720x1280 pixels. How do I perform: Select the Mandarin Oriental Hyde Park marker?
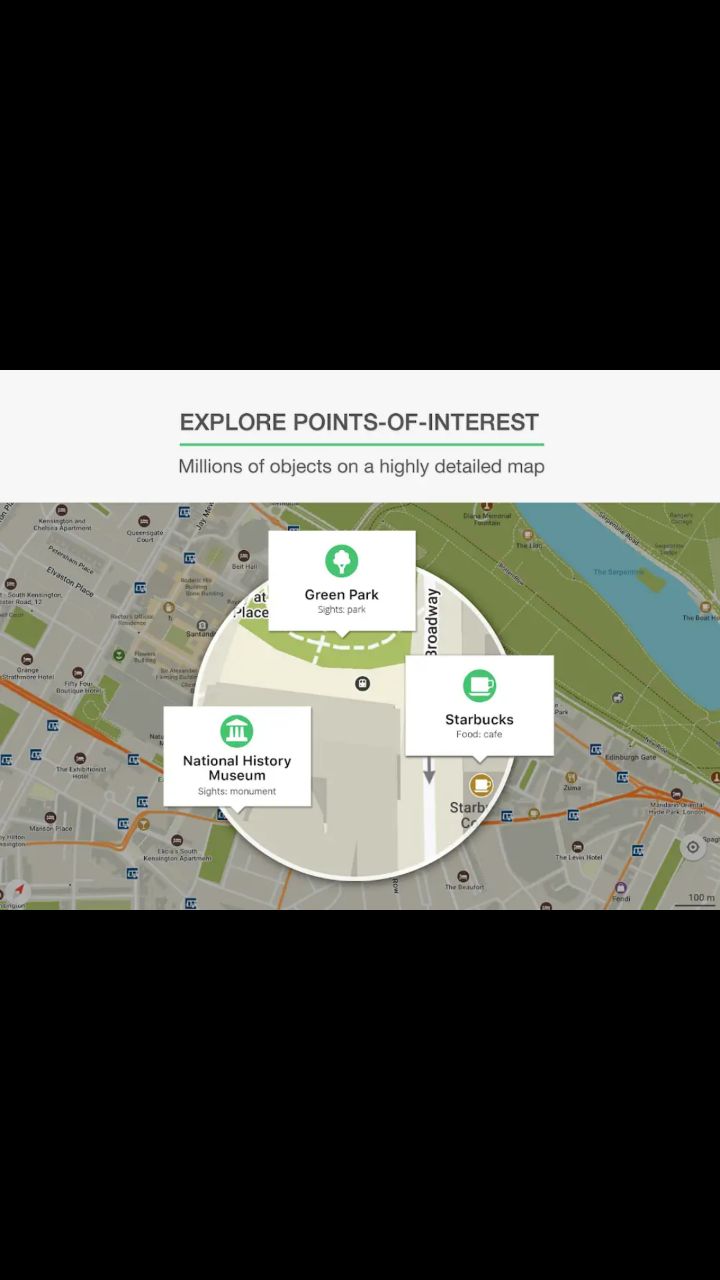[x=676, y=793]
